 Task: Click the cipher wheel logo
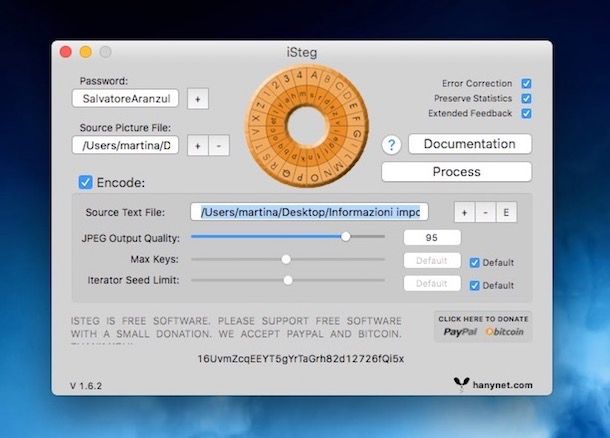[x=307, y=126]
